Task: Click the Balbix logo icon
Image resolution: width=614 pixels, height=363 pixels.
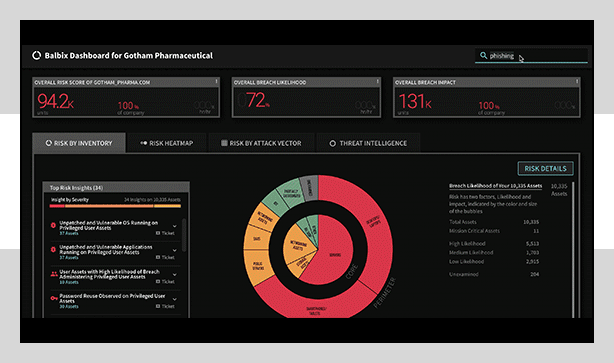Action: tap(36, 56)
